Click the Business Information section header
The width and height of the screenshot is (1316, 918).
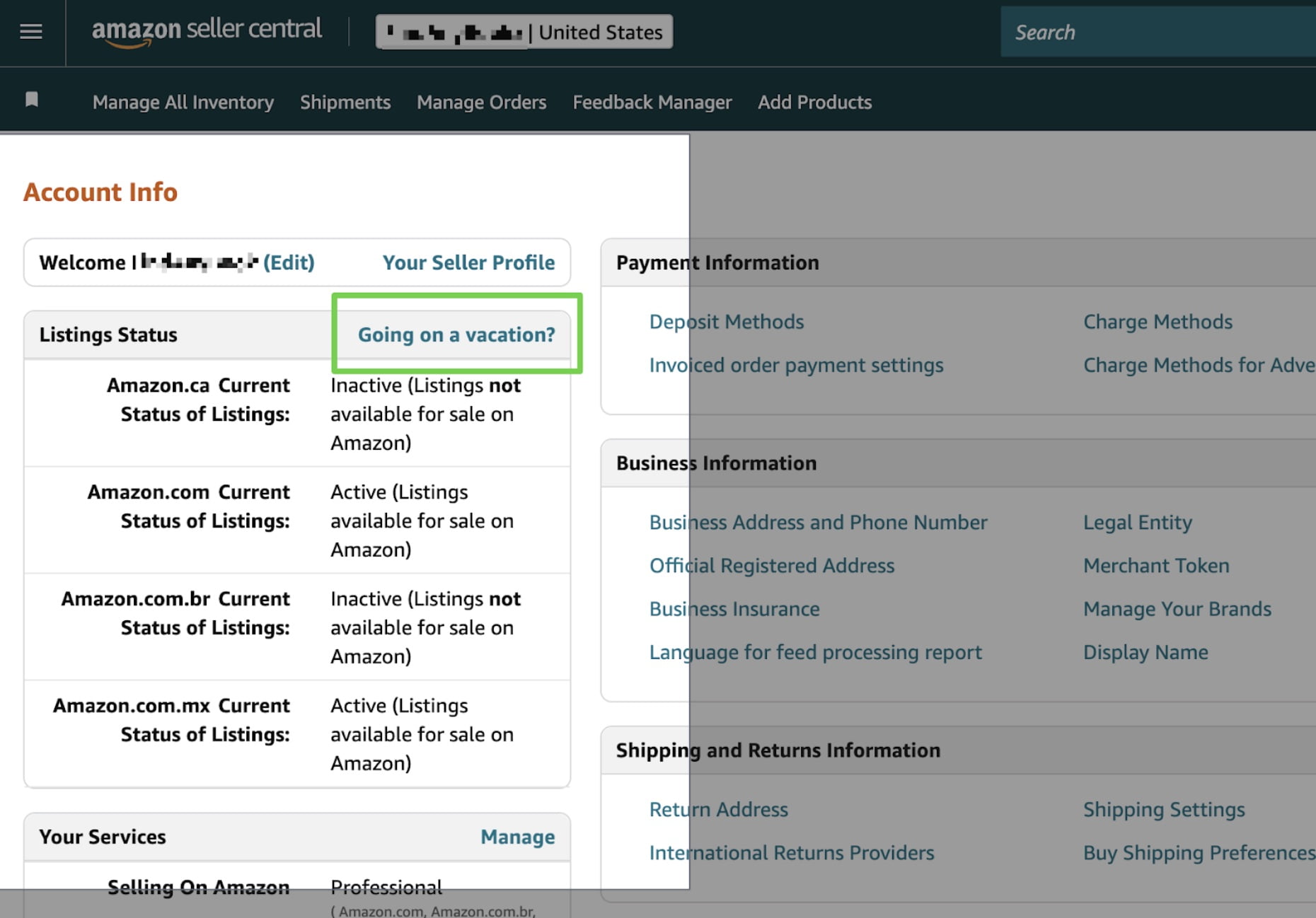tap(716, 463)
